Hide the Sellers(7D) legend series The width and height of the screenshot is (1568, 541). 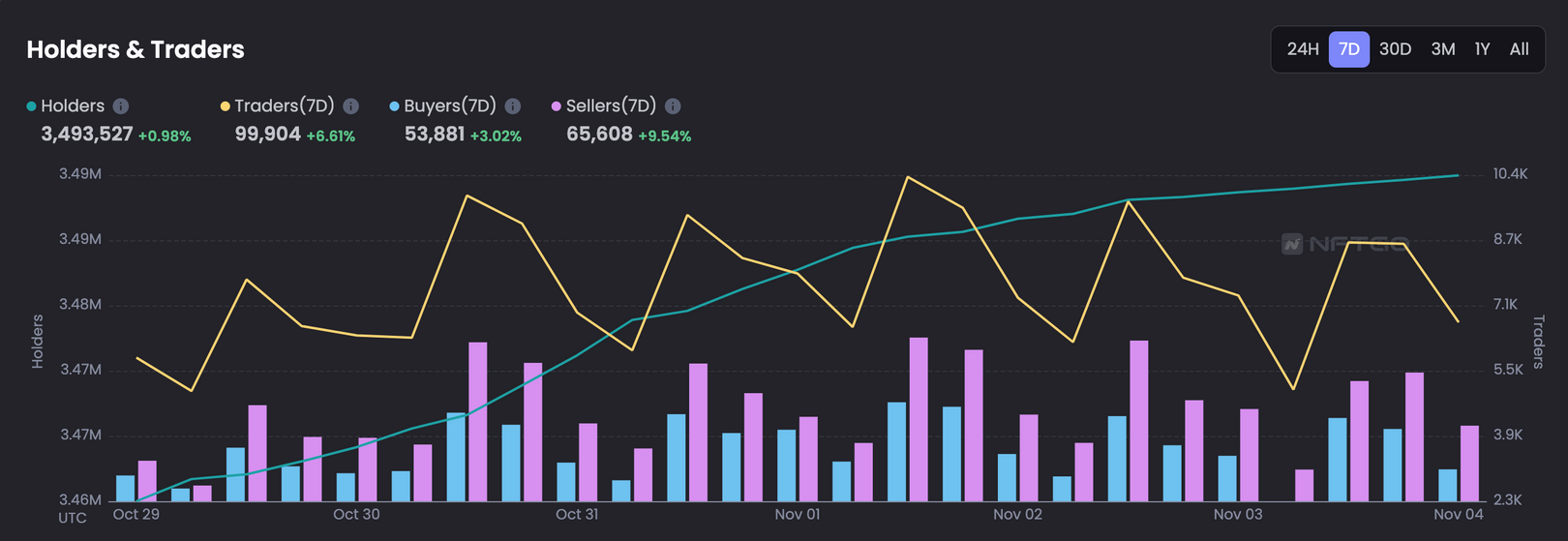coord(611,106)
